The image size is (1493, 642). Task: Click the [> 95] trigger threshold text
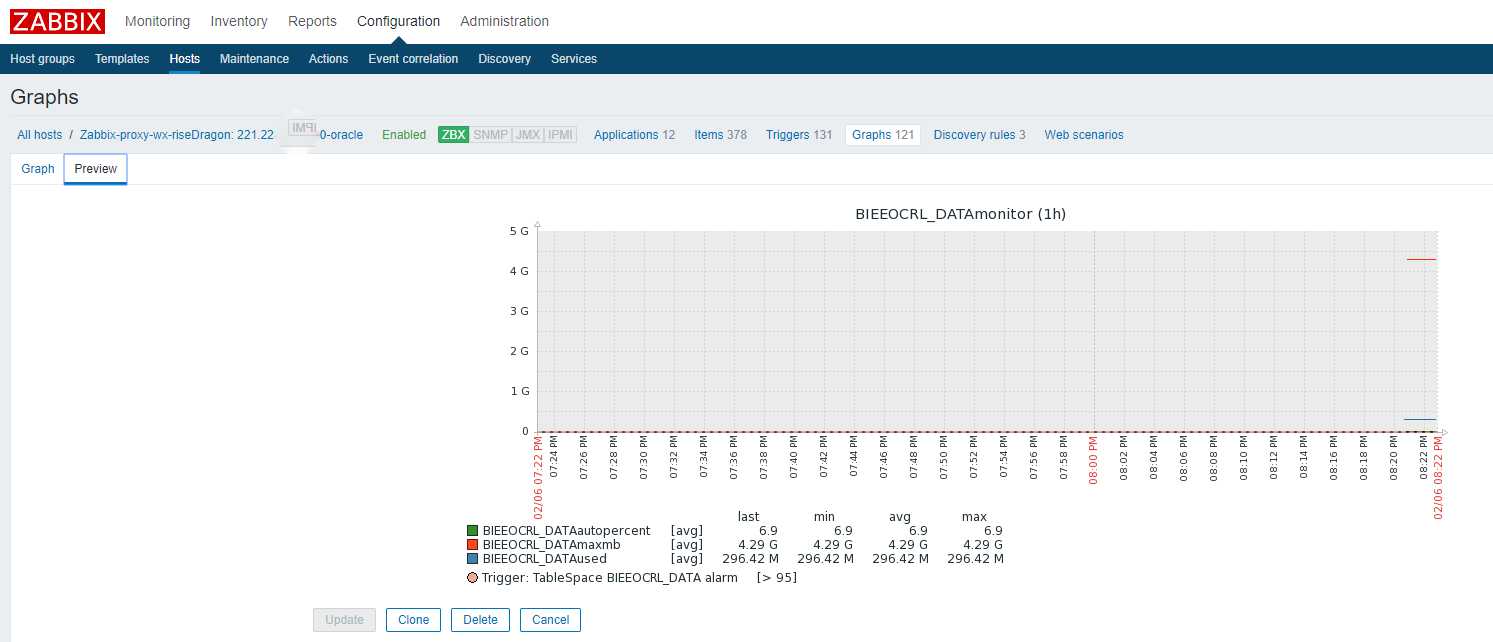pos(777,578)
